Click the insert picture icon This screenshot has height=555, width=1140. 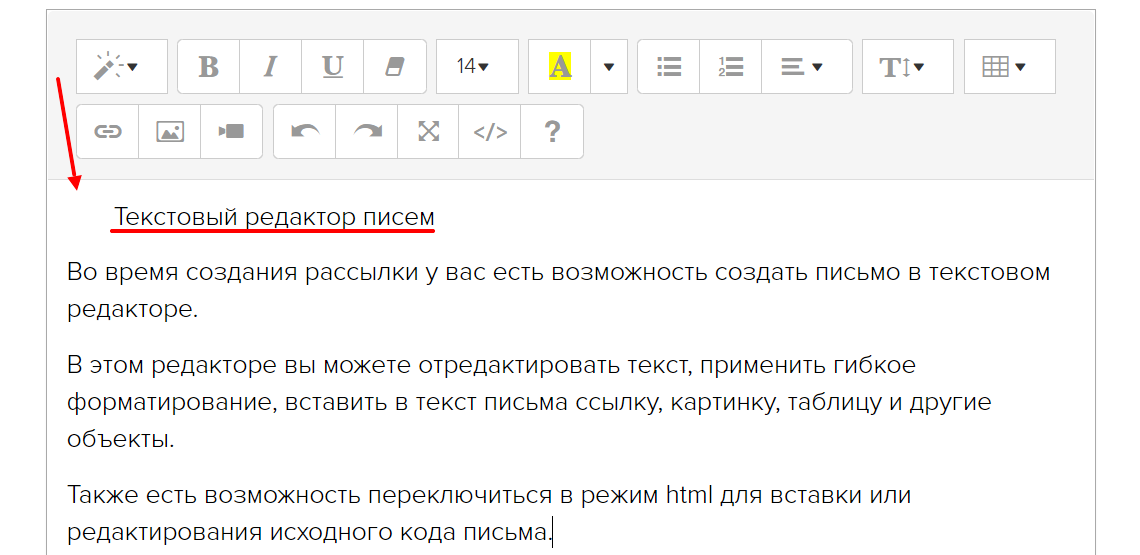[170, 132]
